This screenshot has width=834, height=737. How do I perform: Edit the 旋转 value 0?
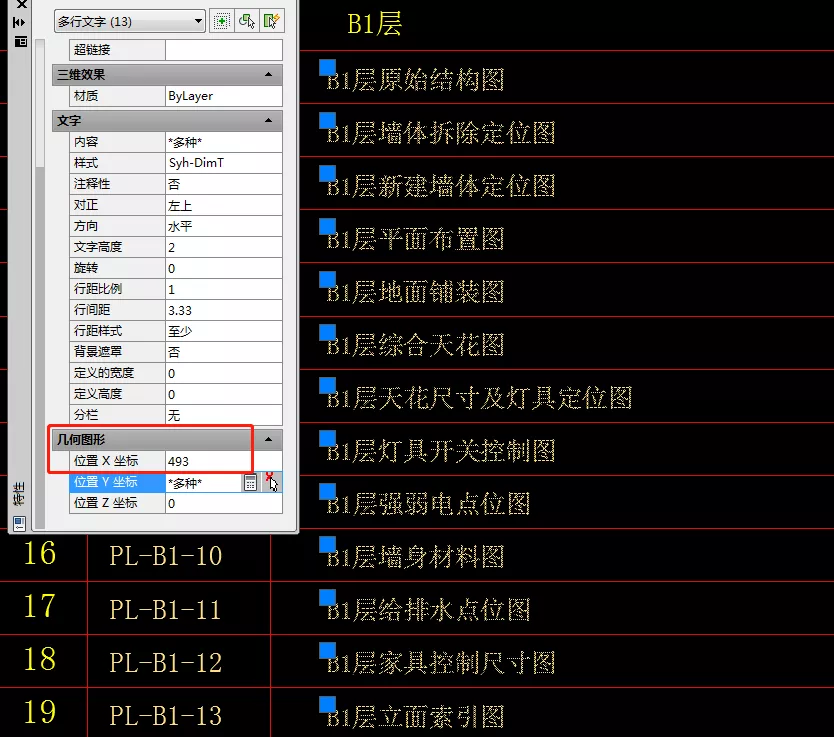click(x=224, y=268)
